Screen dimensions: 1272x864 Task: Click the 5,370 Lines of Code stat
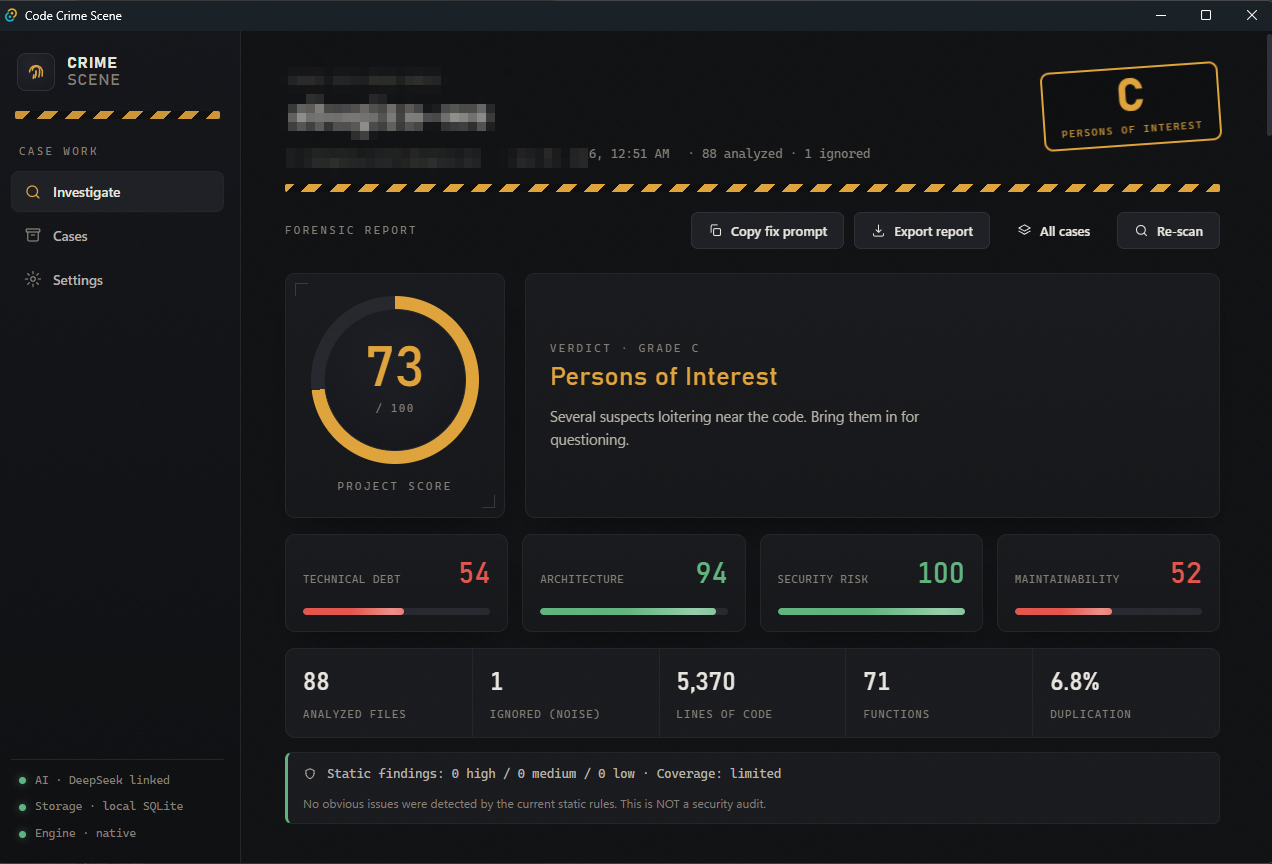(753, 693)
